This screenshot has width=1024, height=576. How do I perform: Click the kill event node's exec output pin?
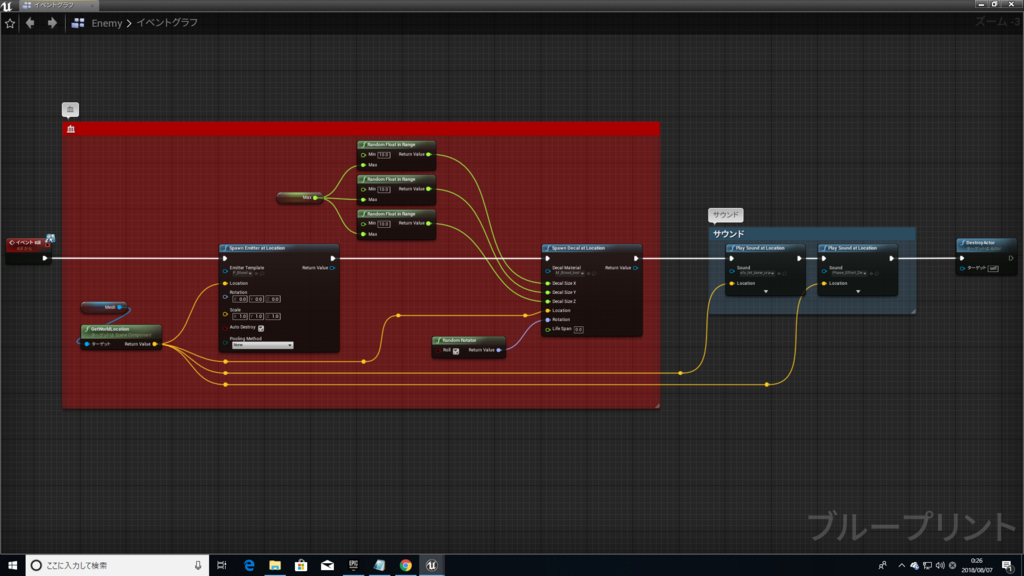pos(44,258)
